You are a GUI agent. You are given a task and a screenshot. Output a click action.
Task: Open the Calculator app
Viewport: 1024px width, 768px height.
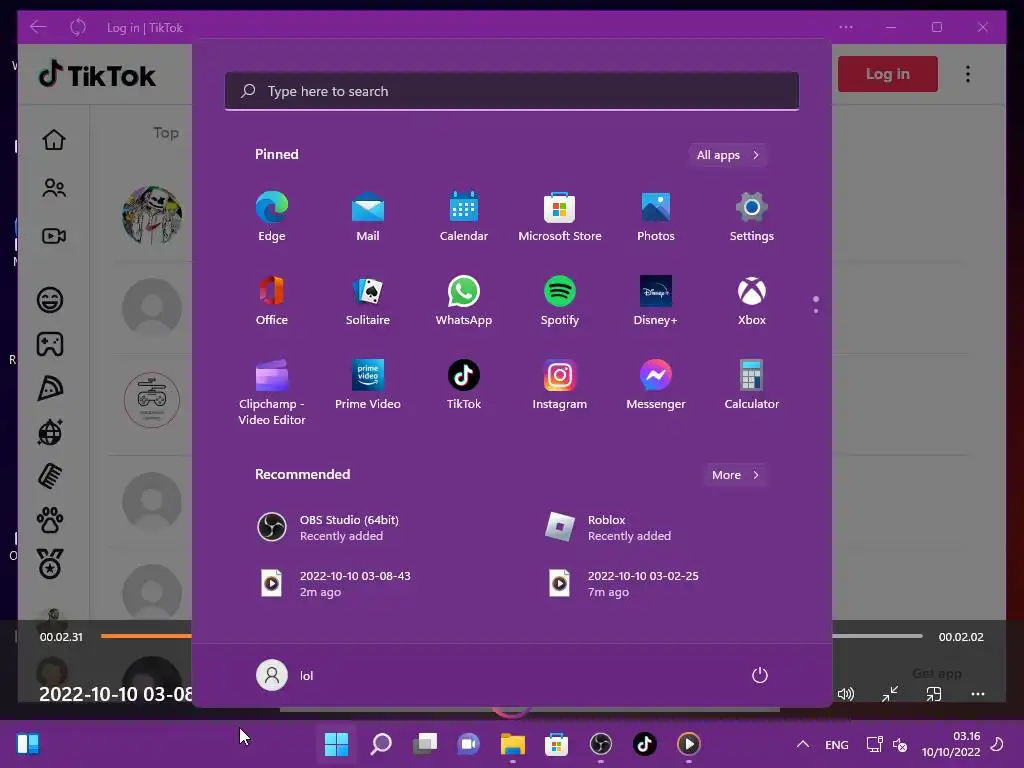pos(752,385)
